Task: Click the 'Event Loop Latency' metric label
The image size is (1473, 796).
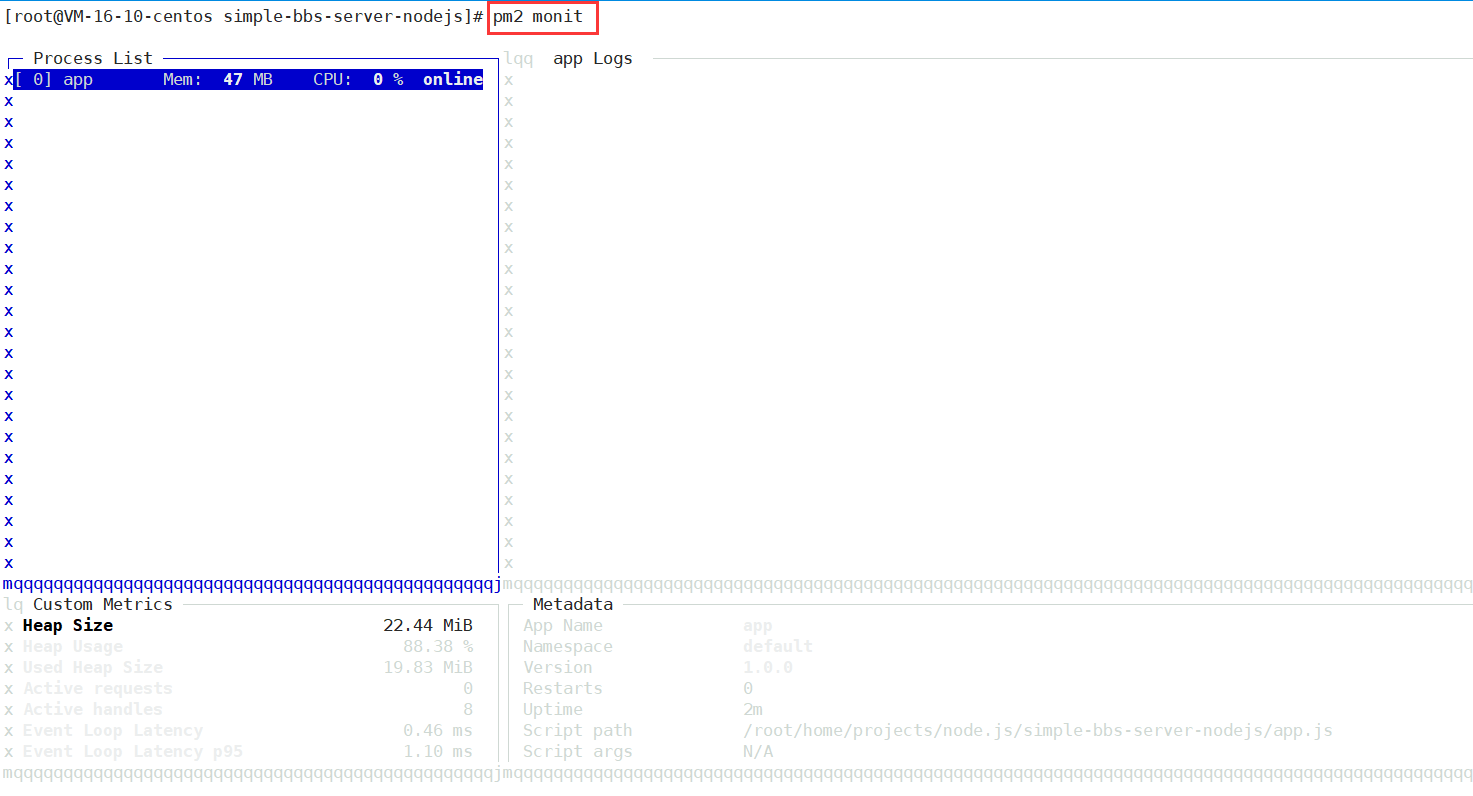Action: click(x=113, y=730)
